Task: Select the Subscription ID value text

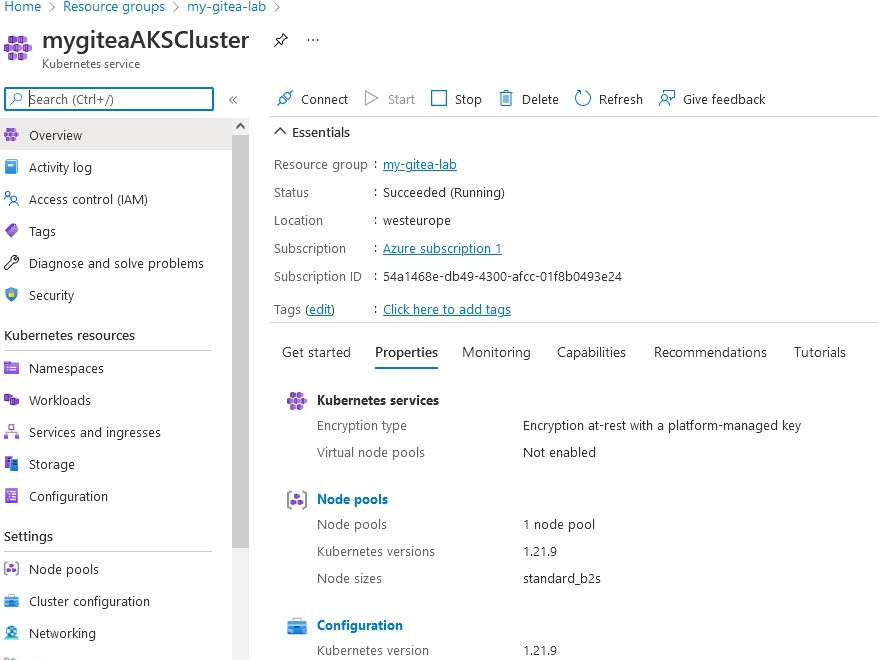Action: pyautogui.click(x=502, y=277)
